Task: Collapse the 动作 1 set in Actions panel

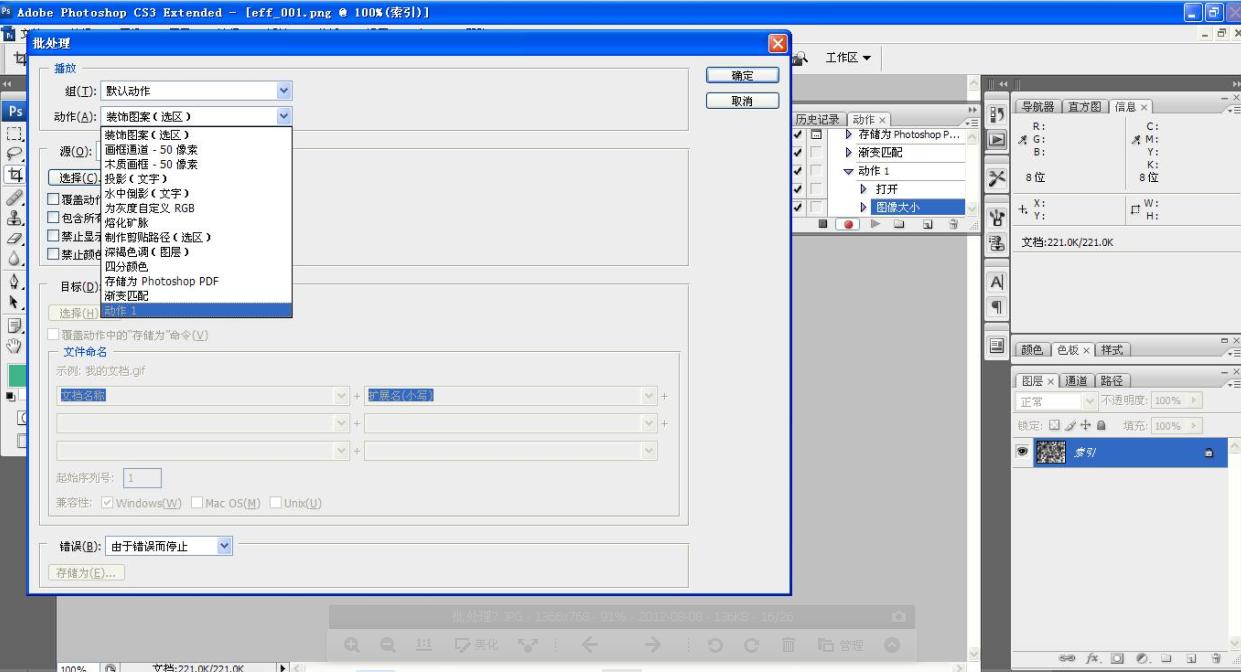Action: 848,171
